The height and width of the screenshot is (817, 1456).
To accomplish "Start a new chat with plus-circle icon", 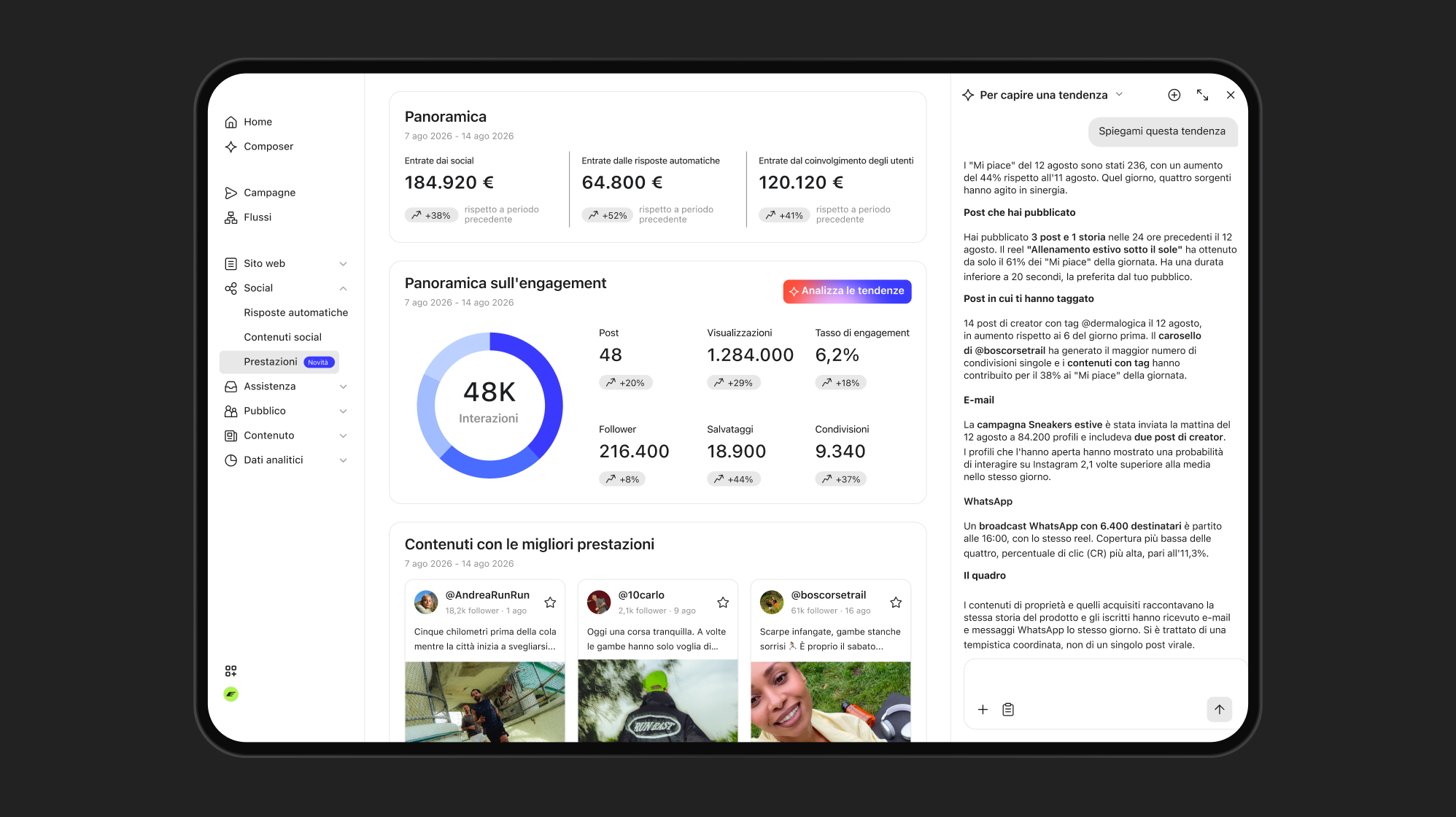I will tap(1174, 95).
